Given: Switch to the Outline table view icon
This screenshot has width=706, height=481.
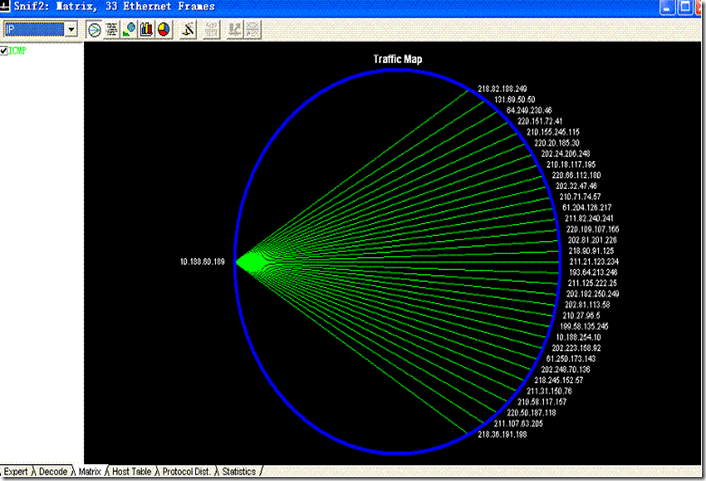Looking at the screenshot, I should coord(112,29).
